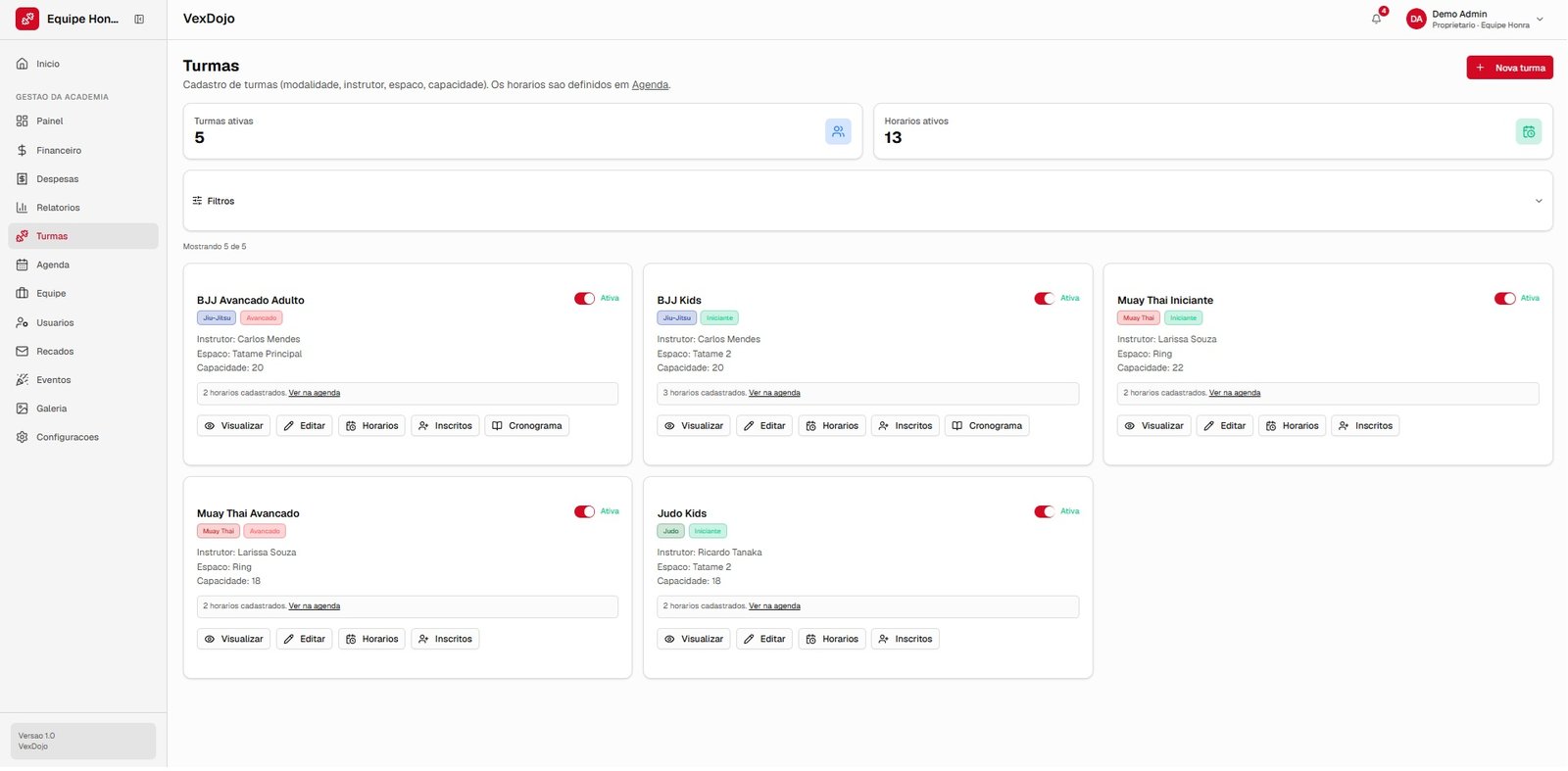Viewport: 1568px width, 771px height.
Task: Open Configuracoes in the sidebar
Action: pyautogui.click(x=83, y=437)
